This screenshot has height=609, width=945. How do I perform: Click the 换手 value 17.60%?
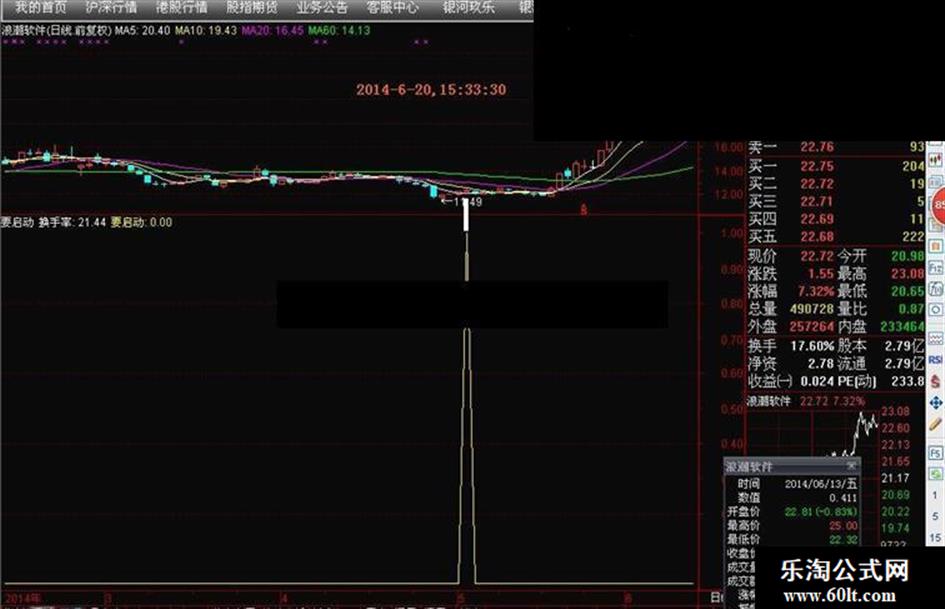(812, 346)
